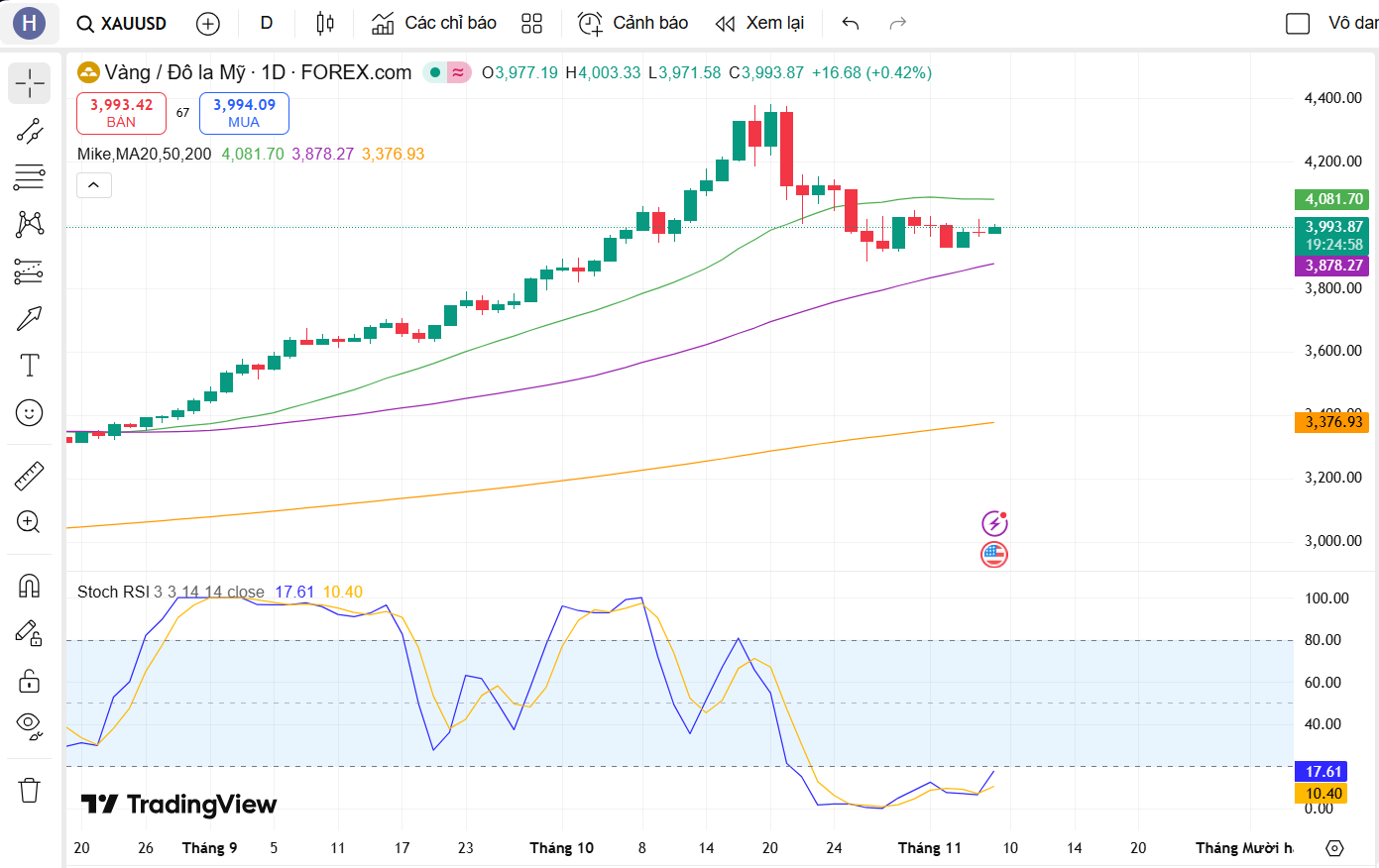Click the green 4,081.70 MA price label
Viewport: 1379px width, 868px height.
coord(1332,199)
